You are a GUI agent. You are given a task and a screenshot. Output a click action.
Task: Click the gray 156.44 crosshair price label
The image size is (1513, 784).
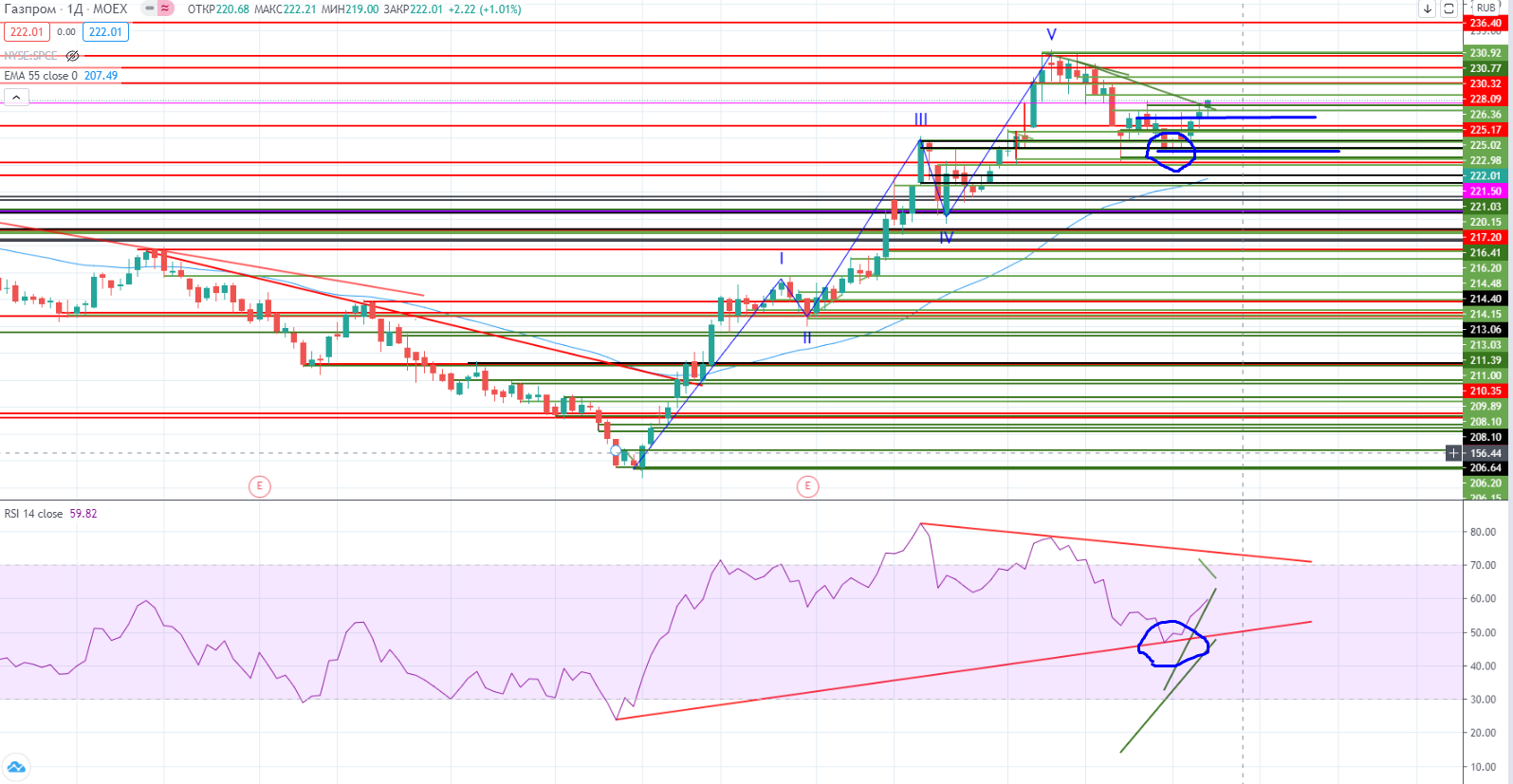pyautogui.click(x=1485, y=453)
